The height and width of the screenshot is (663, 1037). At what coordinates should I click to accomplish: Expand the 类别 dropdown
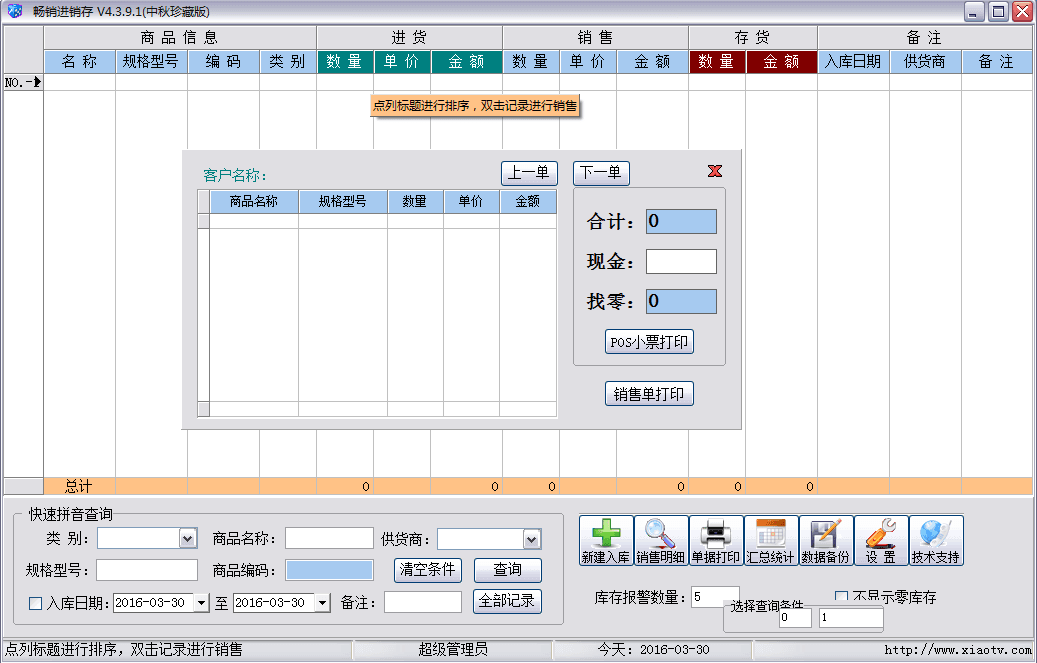click(187, 539)
